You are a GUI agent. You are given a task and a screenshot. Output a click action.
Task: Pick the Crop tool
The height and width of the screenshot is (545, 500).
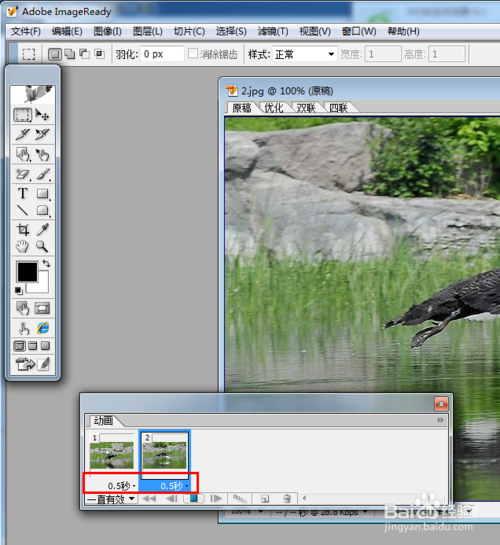coord(23,229)
